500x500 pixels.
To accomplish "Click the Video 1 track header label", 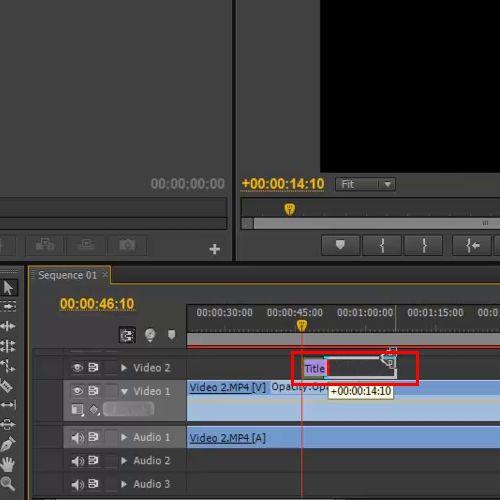I will tap(152, 391).
